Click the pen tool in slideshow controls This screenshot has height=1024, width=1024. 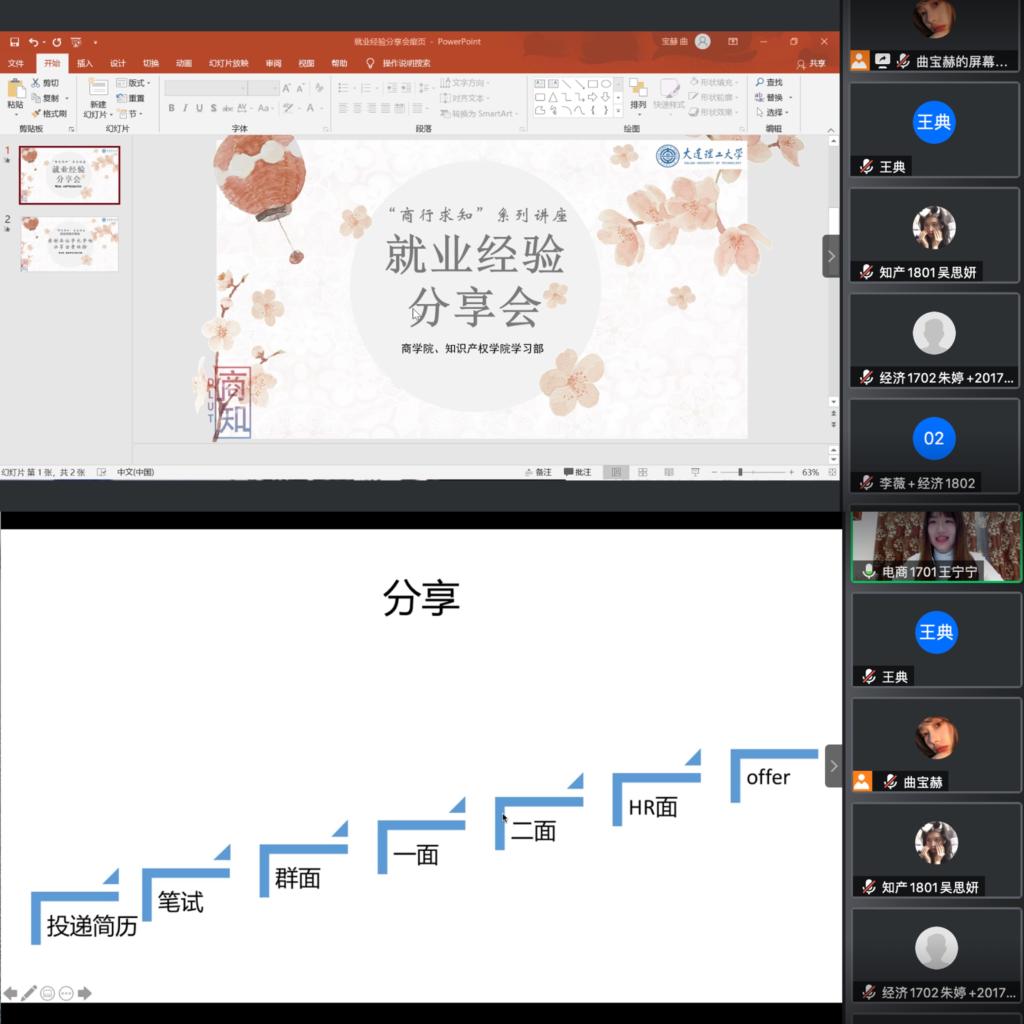click(29, 993)
